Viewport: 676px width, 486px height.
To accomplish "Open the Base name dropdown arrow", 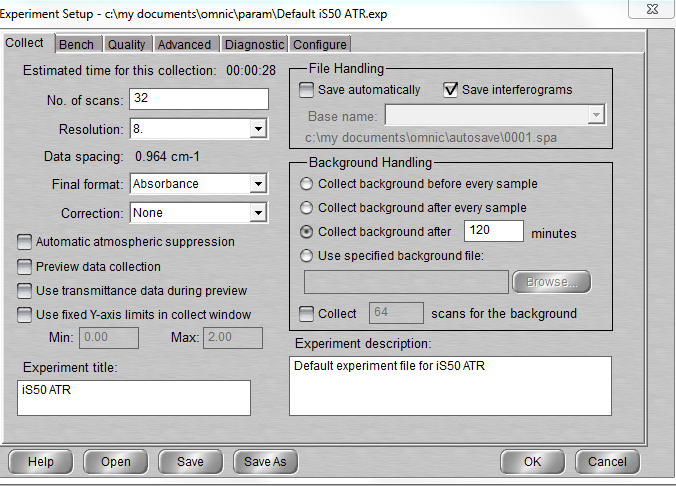I will (596, 115).
